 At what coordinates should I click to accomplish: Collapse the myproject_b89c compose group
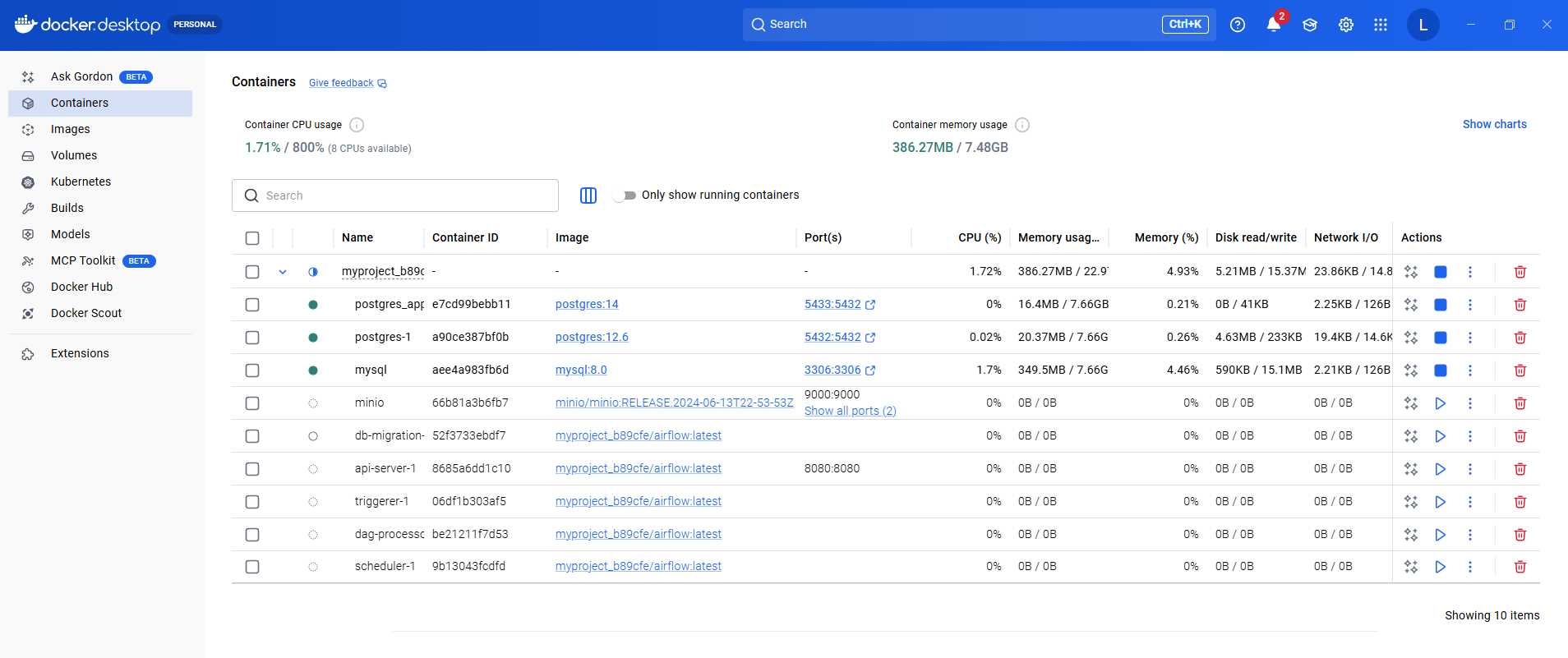(x=283, y=272)
